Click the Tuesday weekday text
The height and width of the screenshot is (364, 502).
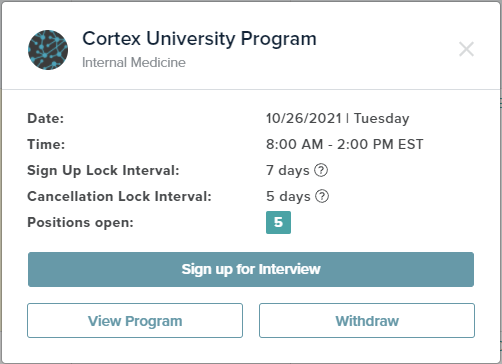382,119
